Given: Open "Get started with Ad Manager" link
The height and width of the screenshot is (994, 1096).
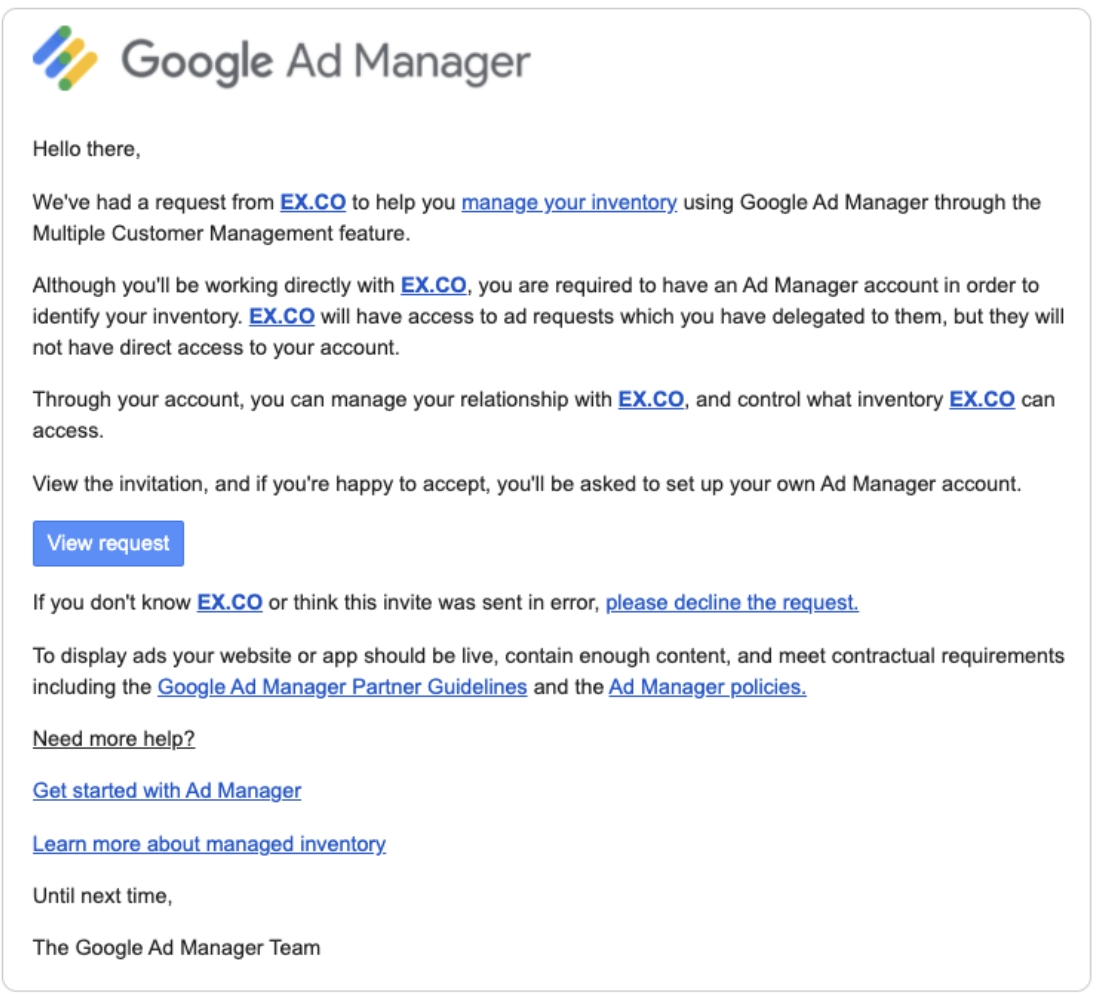Looking at the screenshot, I should tap(167, 791).
